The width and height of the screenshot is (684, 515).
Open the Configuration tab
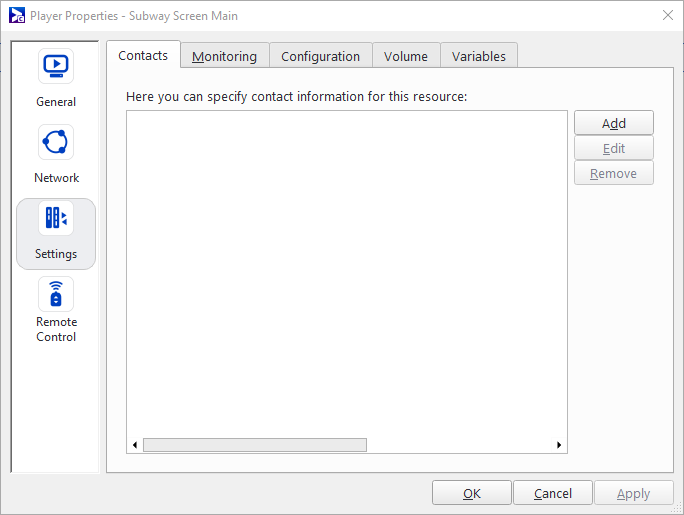(320, 57)
